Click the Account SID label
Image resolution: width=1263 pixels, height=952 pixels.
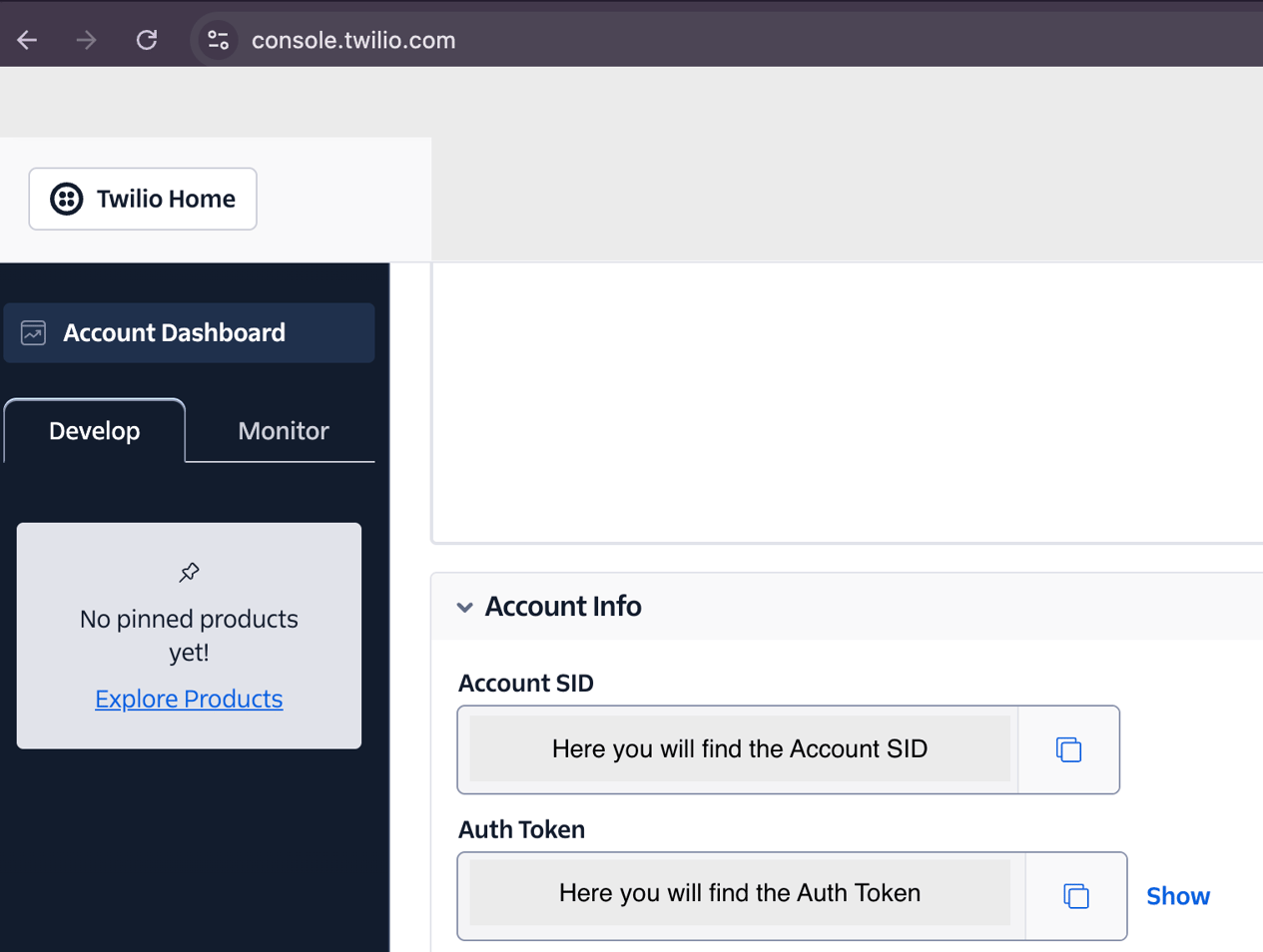coord(526,684)
